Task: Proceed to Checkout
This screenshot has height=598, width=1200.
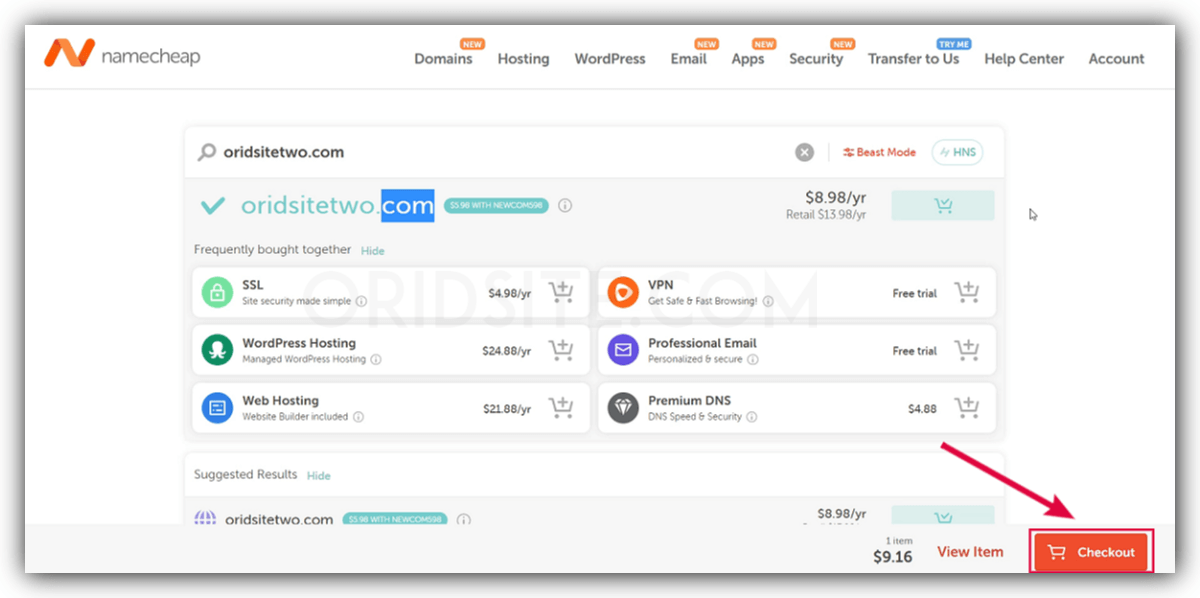Action: pyautogui.click(x=1091, y=552)
